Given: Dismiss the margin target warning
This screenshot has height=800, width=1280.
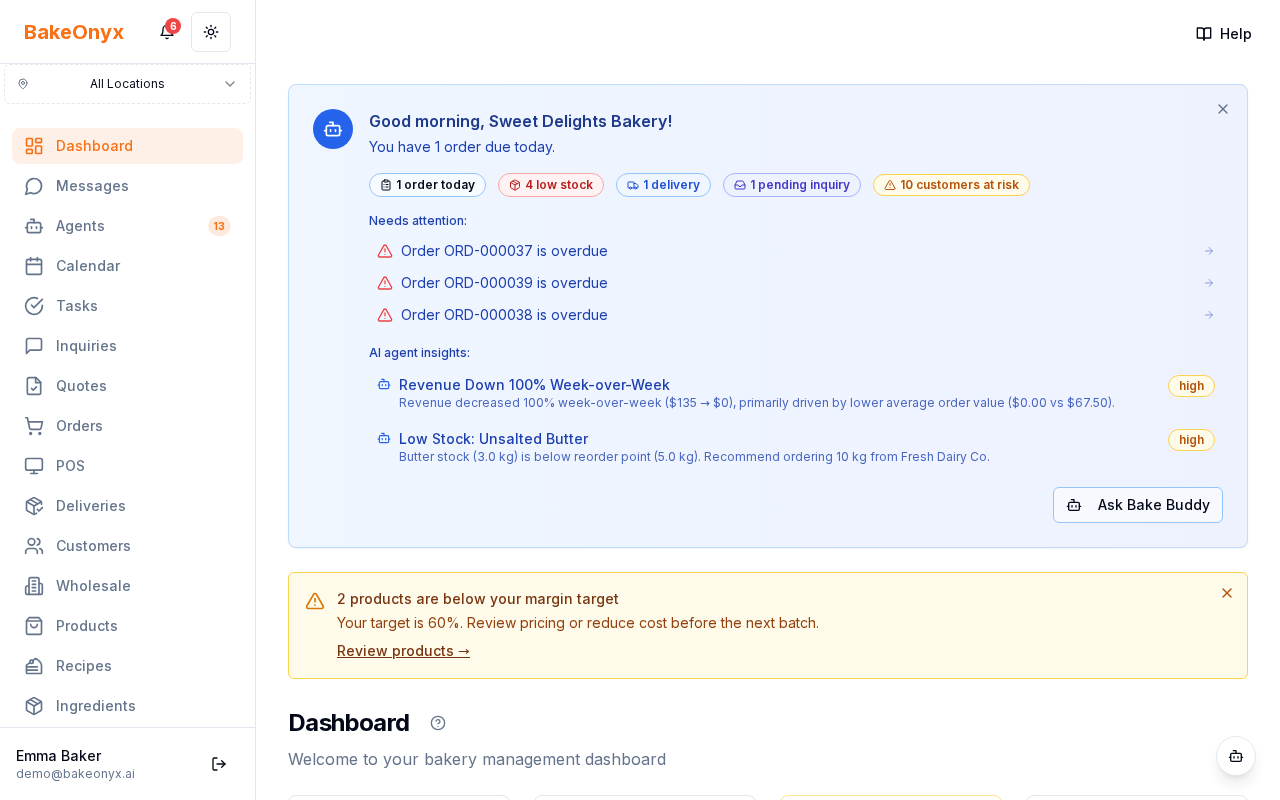Looking at the screenshot, I should [1227, 593].
